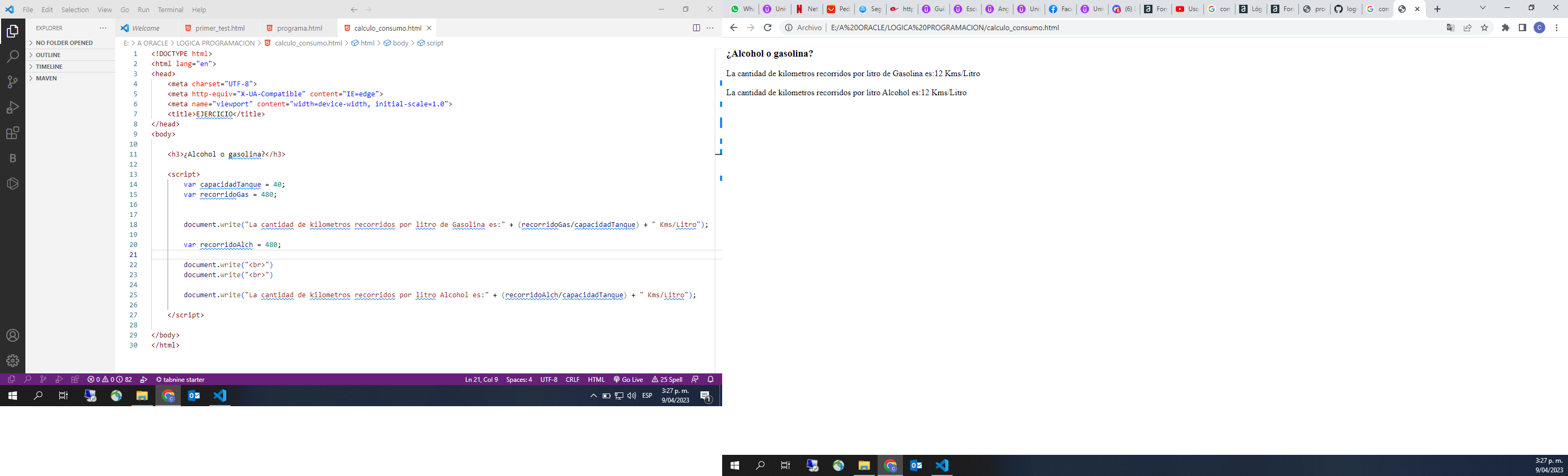Show errors and warnings count in status bar
1568x476 pixels.
point(109,379)
